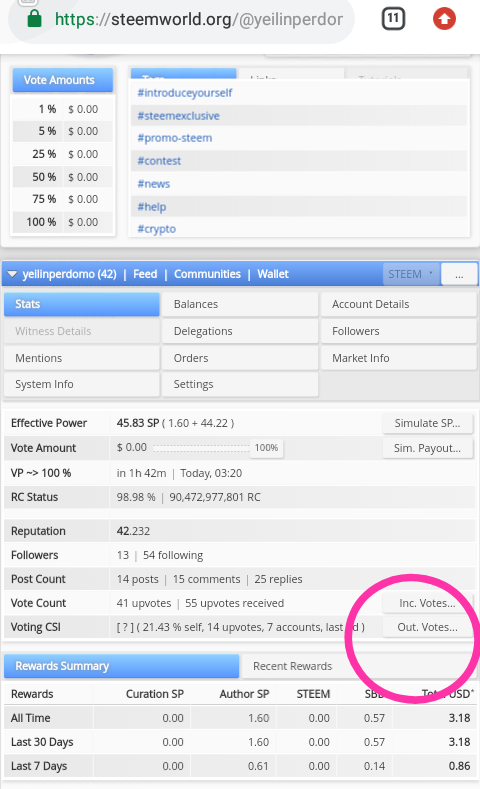Switch to the Account Details tab

[398, 304]
